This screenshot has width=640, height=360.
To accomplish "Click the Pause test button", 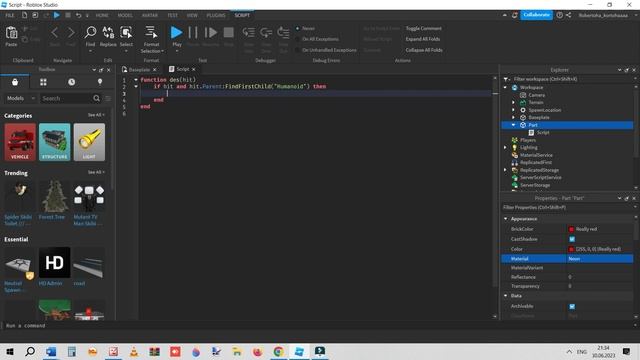I will [193, 33].
